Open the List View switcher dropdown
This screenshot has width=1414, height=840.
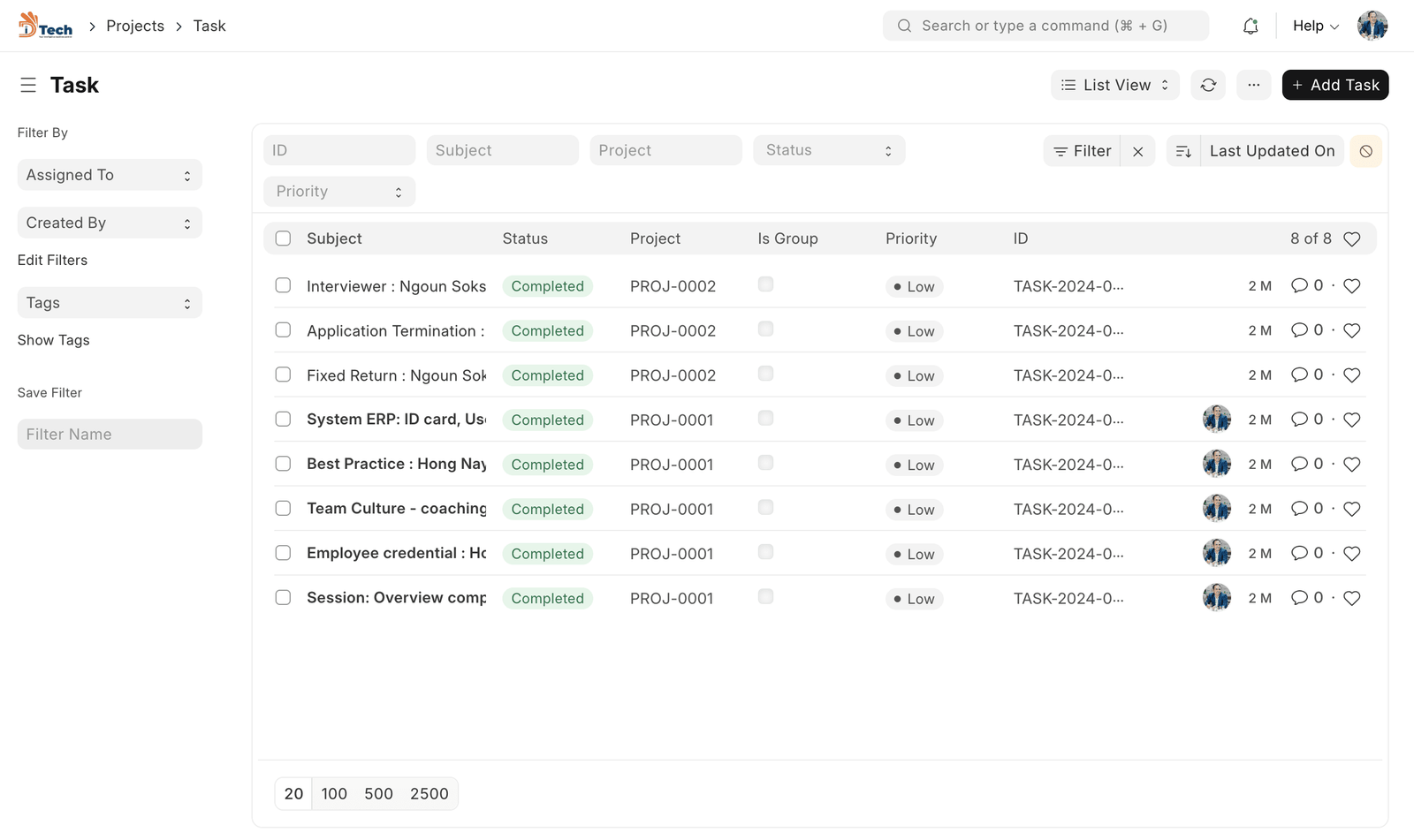(x=1114, y=85)
